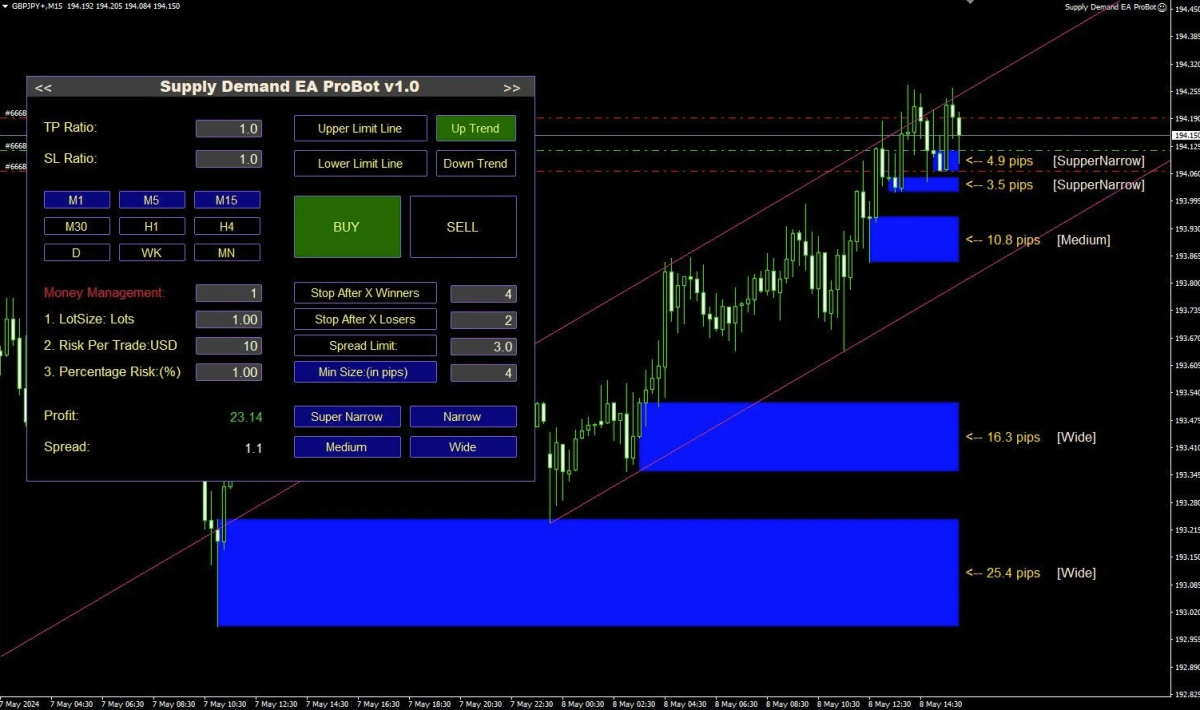Click the Lower Limit Line button

pyautogui.click(x=360, y=163)
